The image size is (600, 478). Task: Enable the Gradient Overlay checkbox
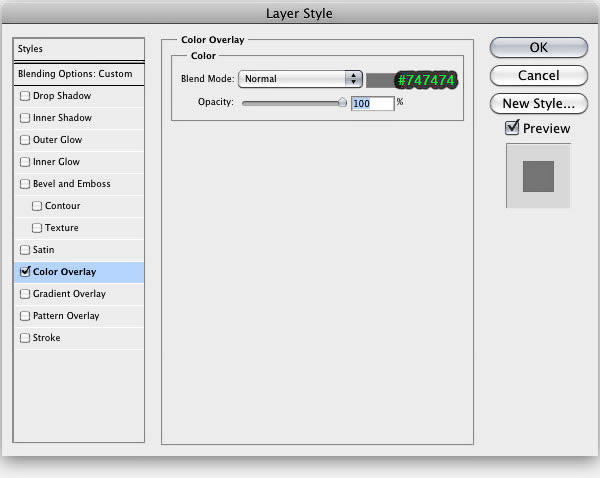(25, 294)
